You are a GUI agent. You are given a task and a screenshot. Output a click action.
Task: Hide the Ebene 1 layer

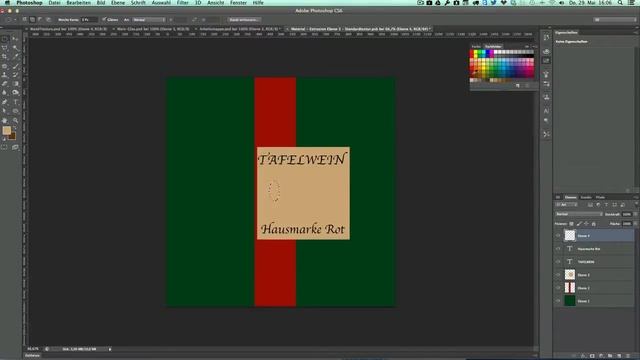(x=558, y=301)
